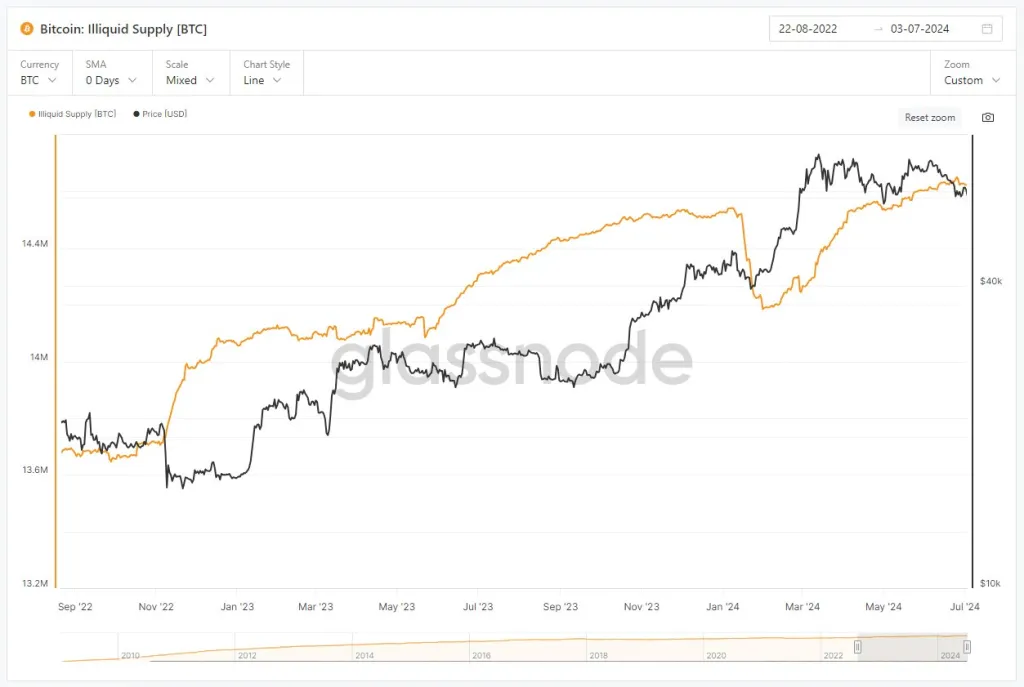This screenshot has width=1024, height=687.
Task: Click the Reset zoom button
Action: point(929,117)
